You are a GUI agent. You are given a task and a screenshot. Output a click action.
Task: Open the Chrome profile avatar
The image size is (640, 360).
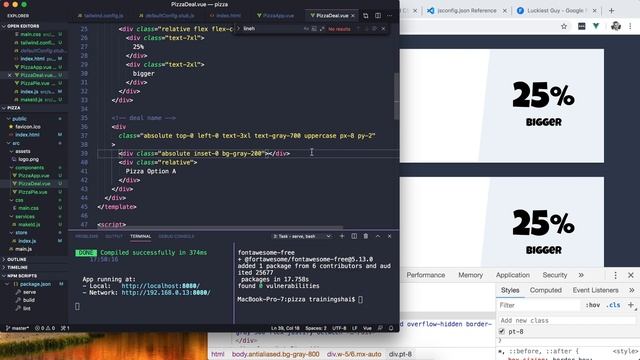(616, 26)
